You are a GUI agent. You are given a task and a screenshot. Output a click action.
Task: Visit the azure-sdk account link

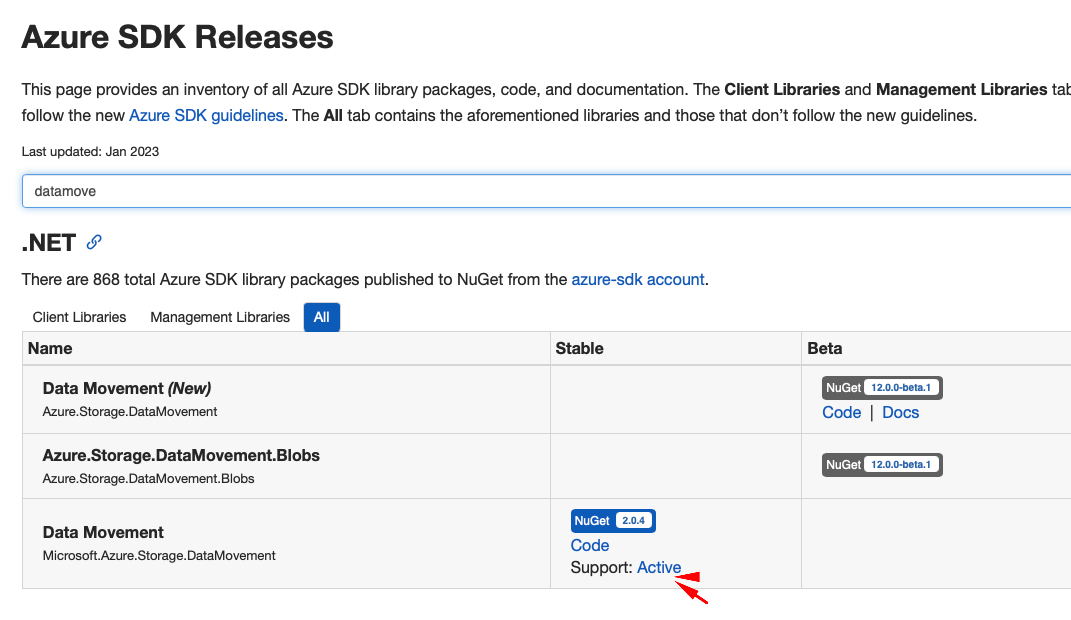click(638, 279)
